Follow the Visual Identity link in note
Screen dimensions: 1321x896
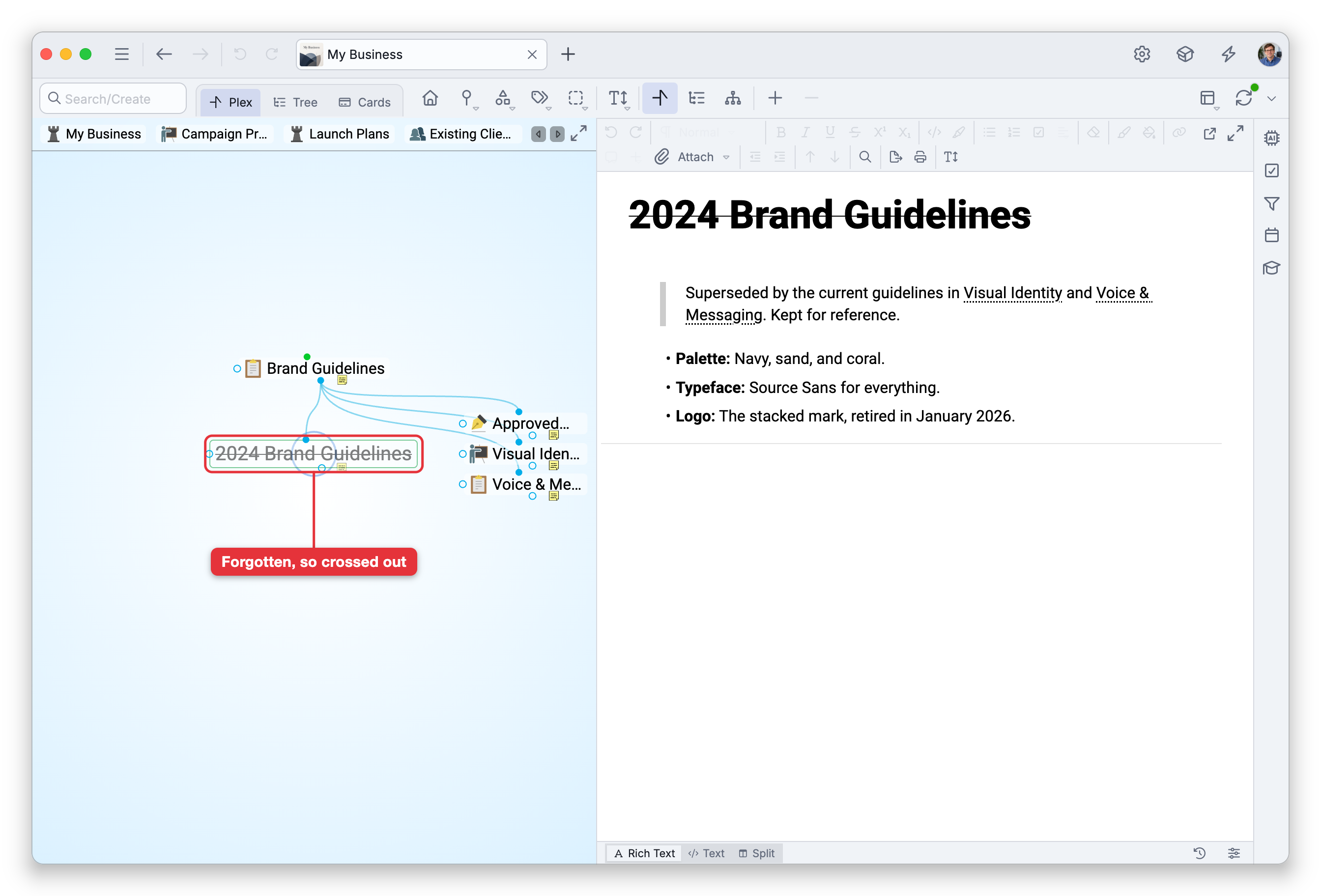(1013, 293)
